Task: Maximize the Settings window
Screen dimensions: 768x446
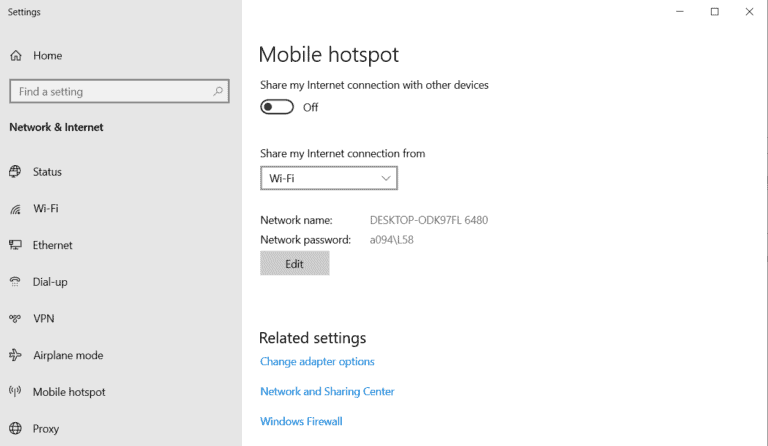Action: click(x=714, y=12)
